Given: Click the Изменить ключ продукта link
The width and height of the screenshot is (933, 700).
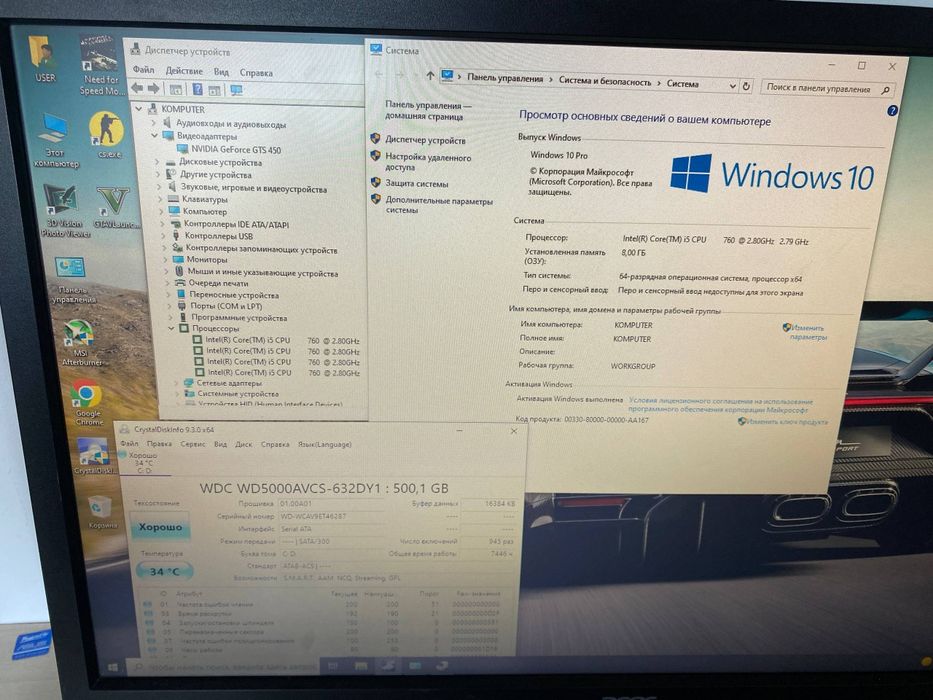Looking at the screenshot, I should coord(787,421).
